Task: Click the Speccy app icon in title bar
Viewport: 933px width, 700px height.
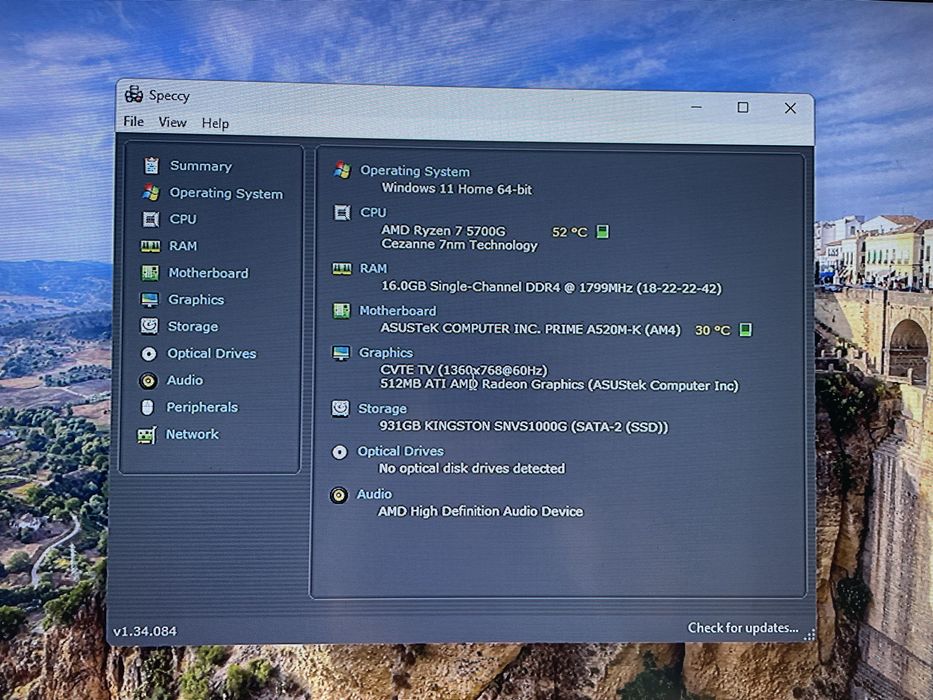Action: [x=134, y=94]
